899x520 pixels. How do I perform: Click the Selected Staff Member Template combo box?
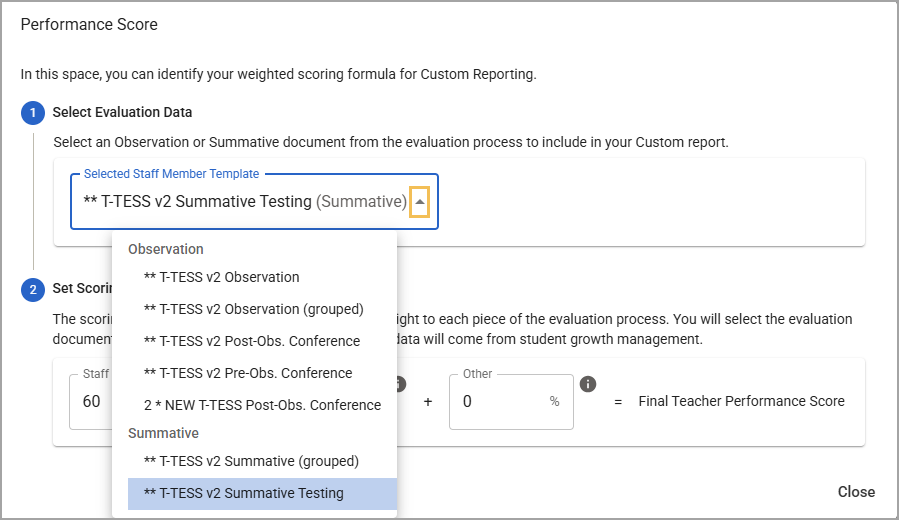click(255, 202)
